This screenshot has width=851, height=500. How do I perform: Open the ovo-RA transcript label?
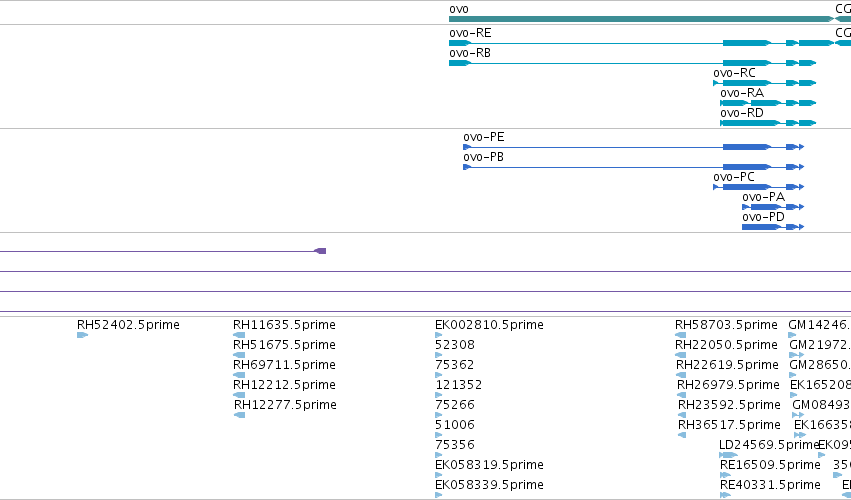tap(741, 93)
